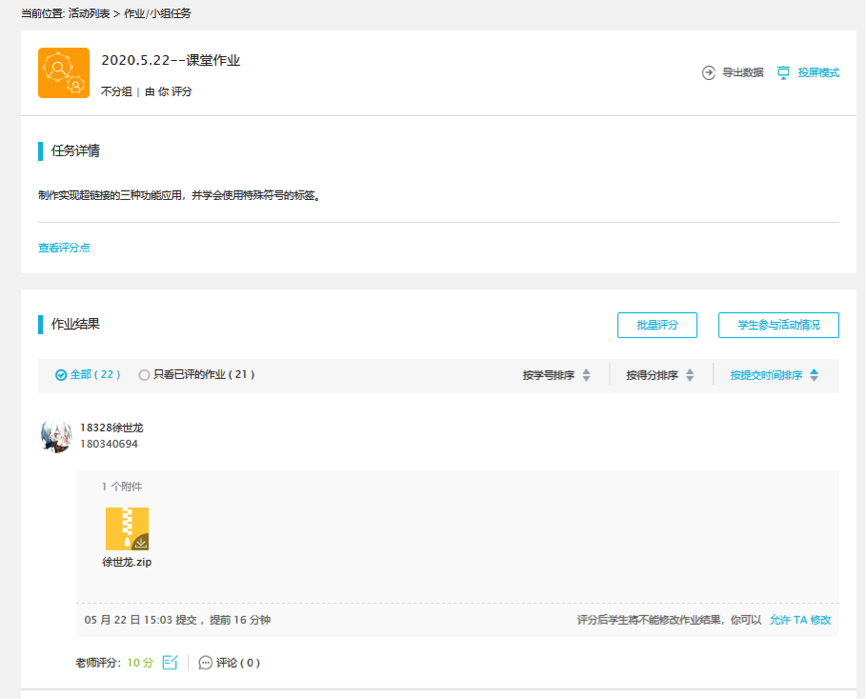Click 学生参与活动情况 button

[x=778, y=325]
